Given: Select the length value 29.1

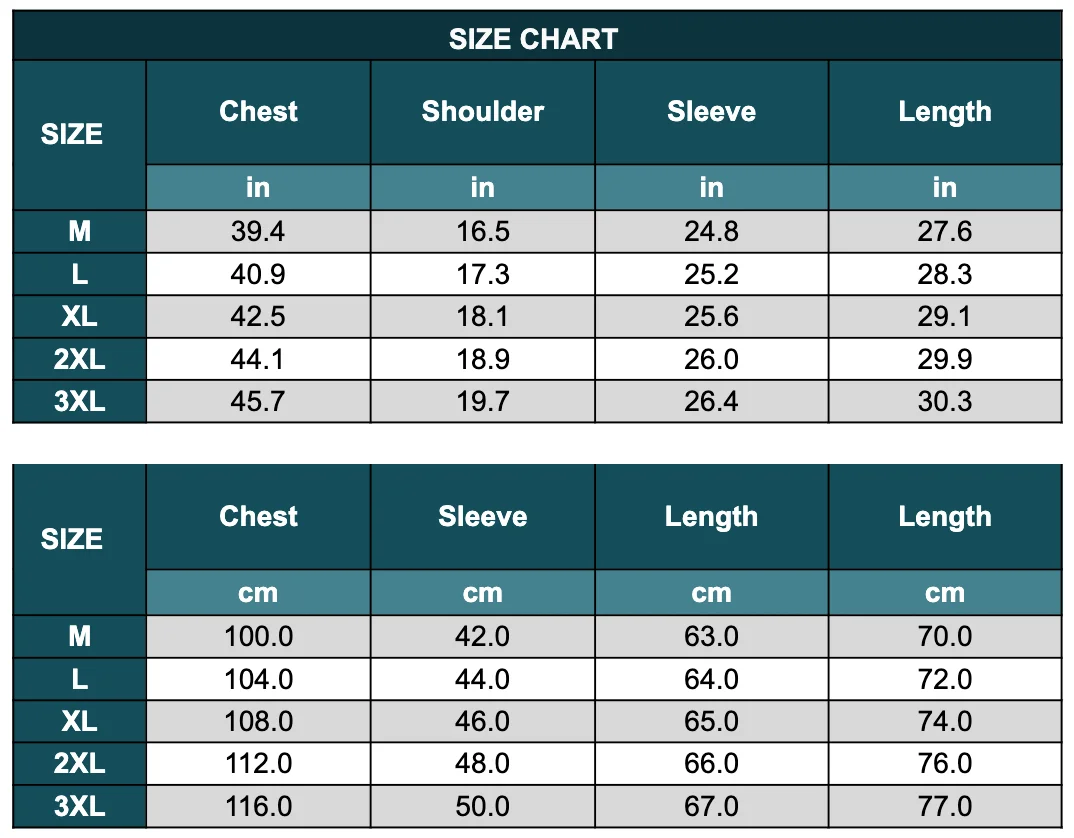Looking at the screenshot, I should tap(944, 317).
